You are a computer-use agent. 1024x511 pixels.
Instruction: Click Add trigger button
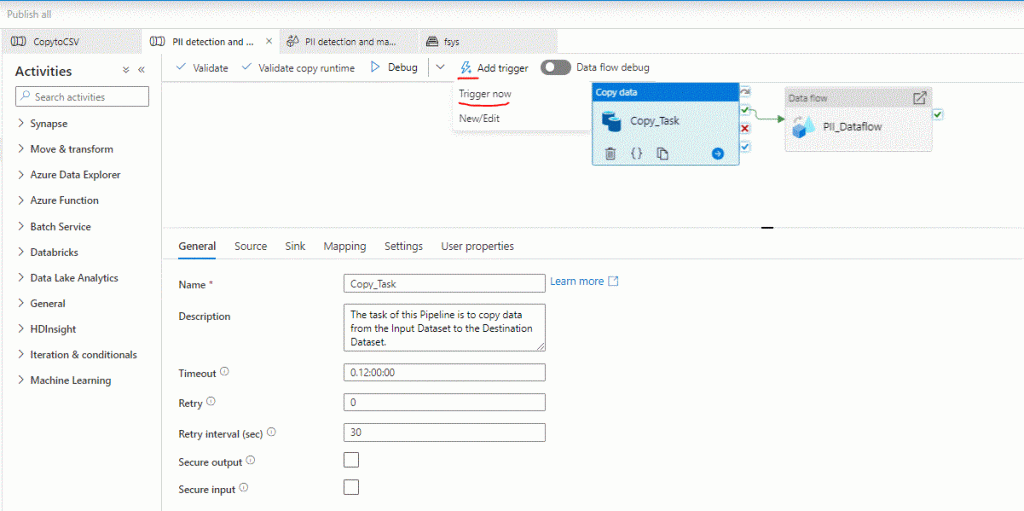[494, 67]
